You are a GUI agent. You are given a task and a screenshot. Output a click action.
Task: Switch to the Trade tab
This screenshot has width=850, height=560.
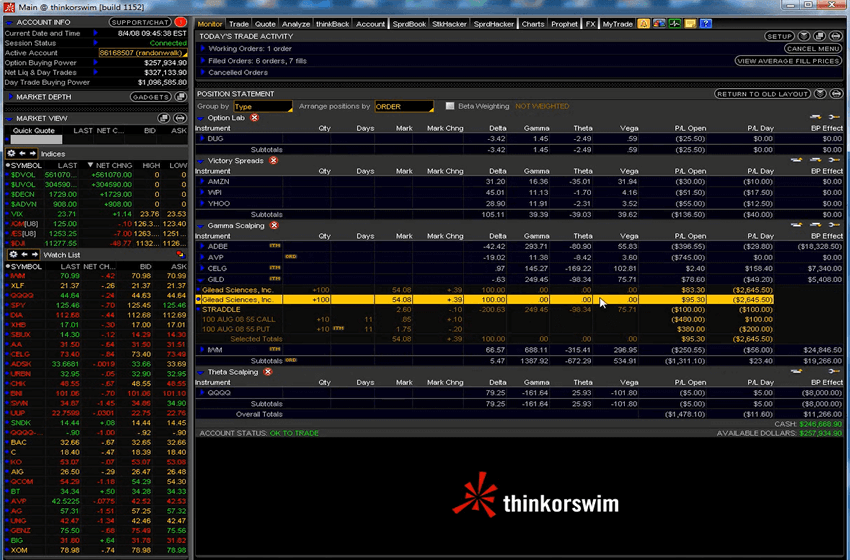pos(239,24)
